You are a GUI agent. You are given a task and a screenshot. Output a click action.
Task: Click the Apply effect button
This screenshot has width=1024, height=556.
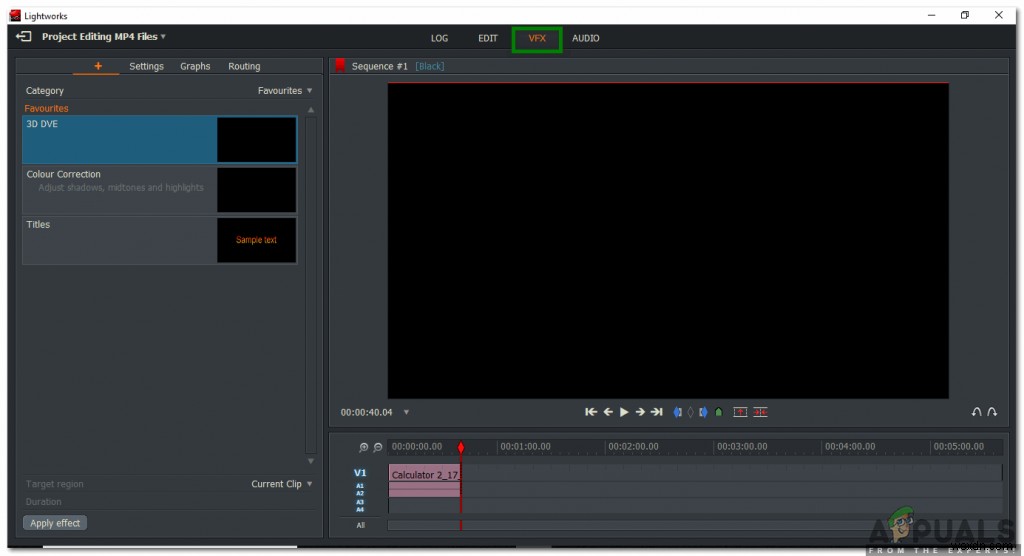pos(55,523)
